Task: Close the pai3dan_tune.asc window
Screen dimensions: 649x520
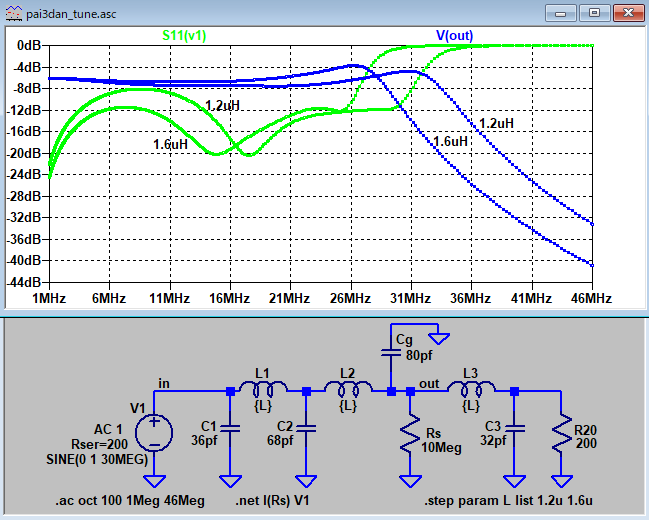Action: 628,13
